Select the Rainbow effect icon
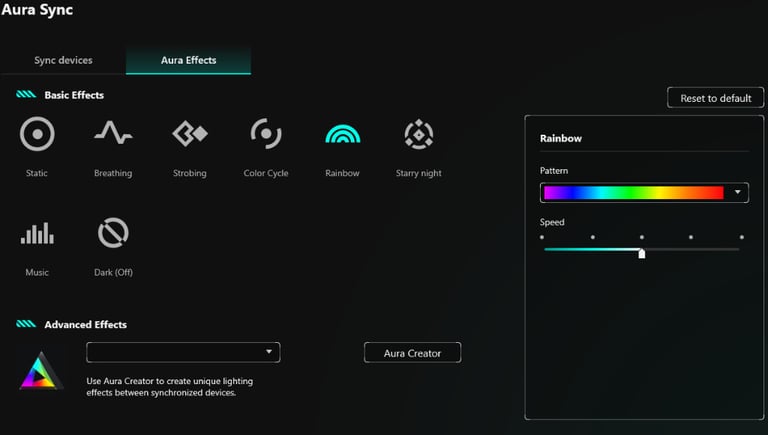 [x=342, y=134]
